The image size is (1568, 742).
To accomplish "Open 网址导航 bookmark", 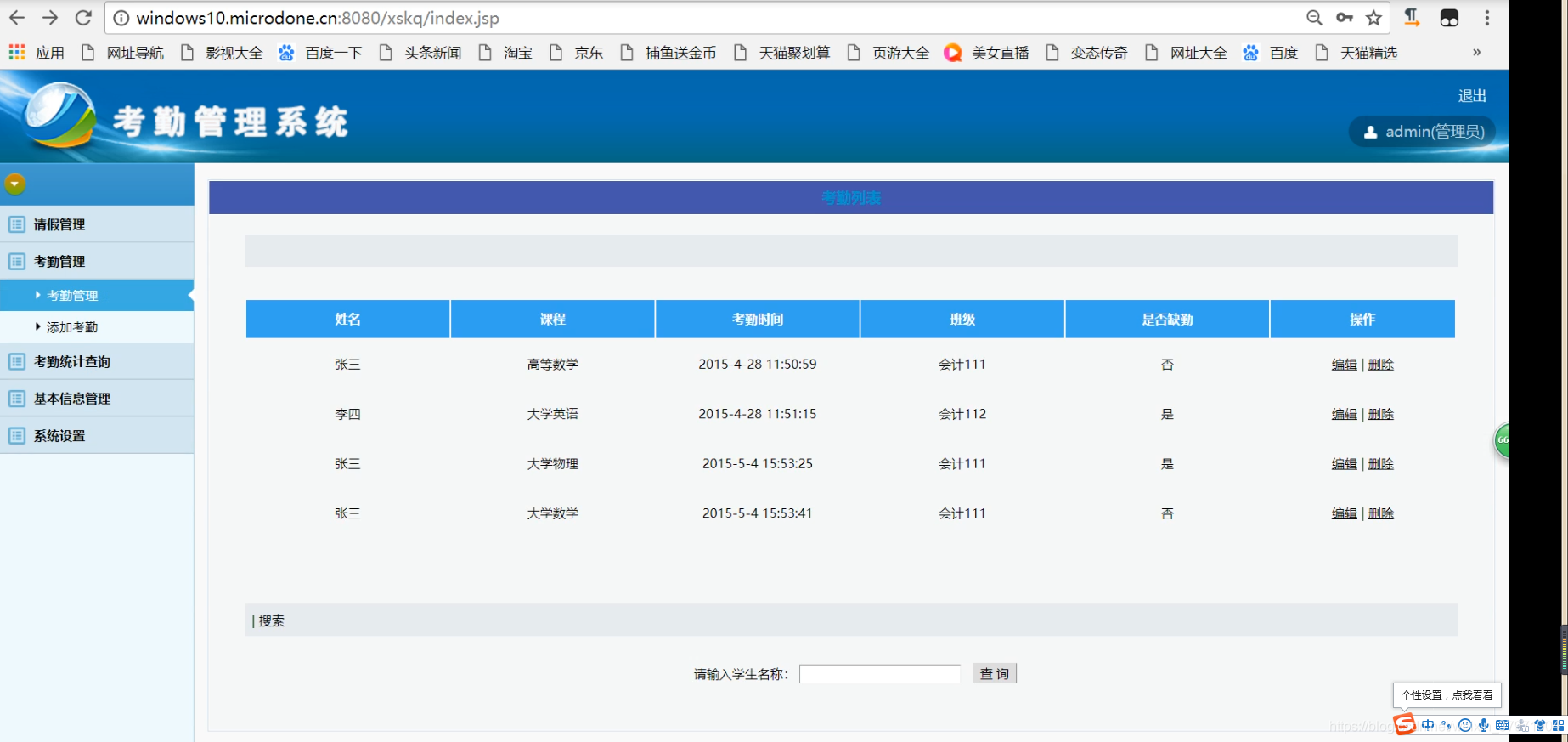I will pyautogui.click(x=122, y=53).
